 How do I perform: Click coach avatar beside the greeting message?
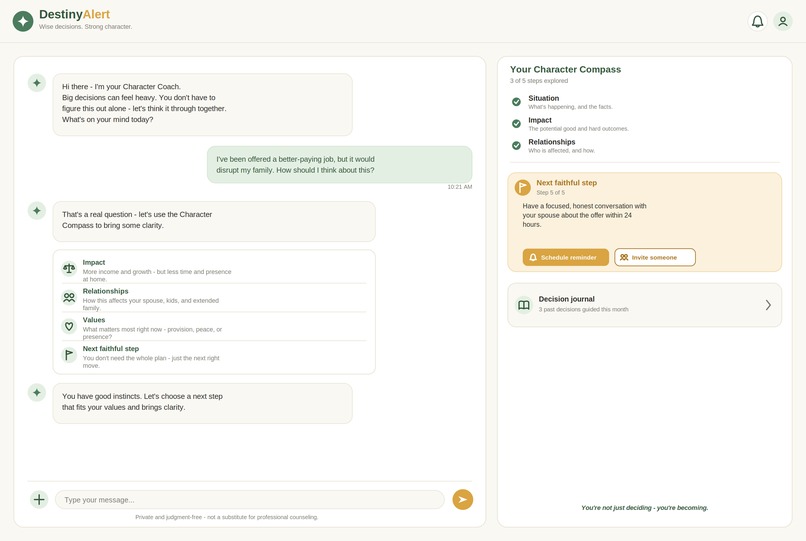coord(37,83)
